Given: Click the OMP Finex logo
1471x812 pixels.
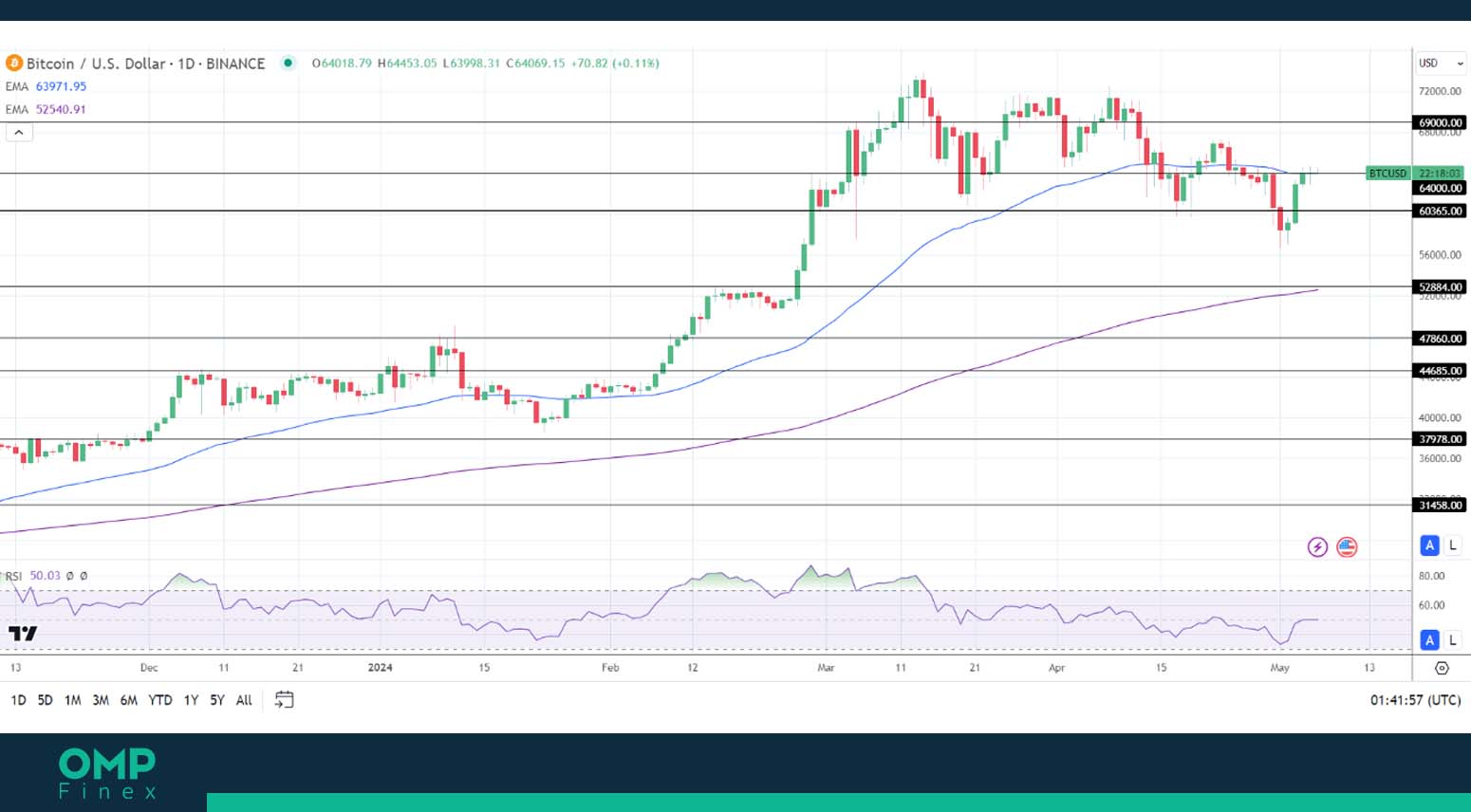Looking at the screenshot, I should 107,773.
